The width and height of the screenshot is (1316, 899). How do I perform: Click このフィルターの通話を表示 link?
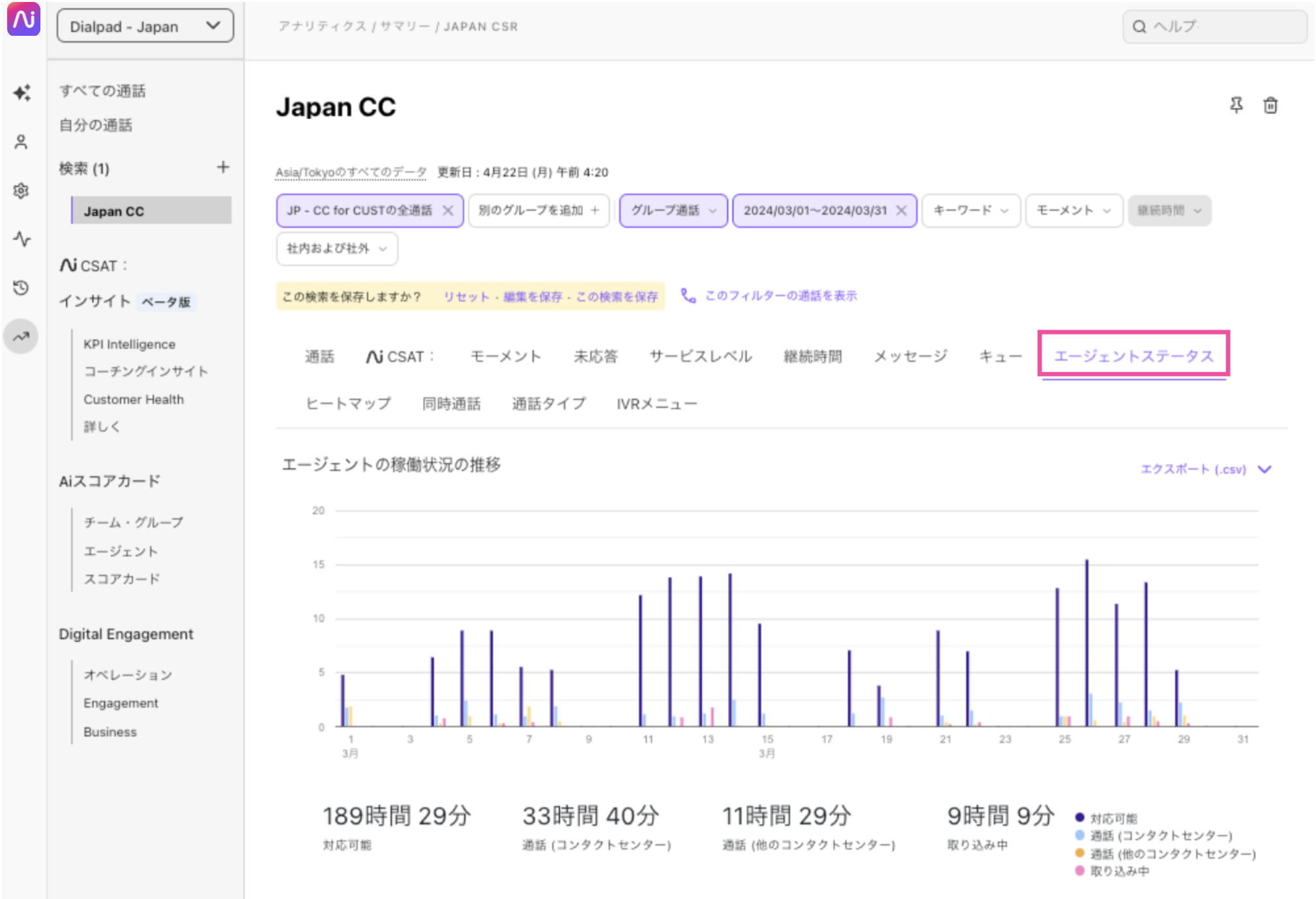pyautogui.click(x=781, y=296)
